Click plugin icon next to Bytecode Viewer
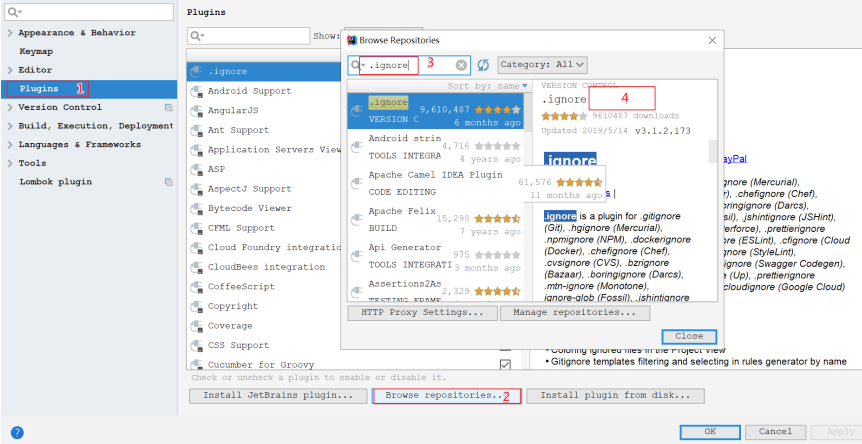This screenshot has height=444, width=862. tap(196, 209)
